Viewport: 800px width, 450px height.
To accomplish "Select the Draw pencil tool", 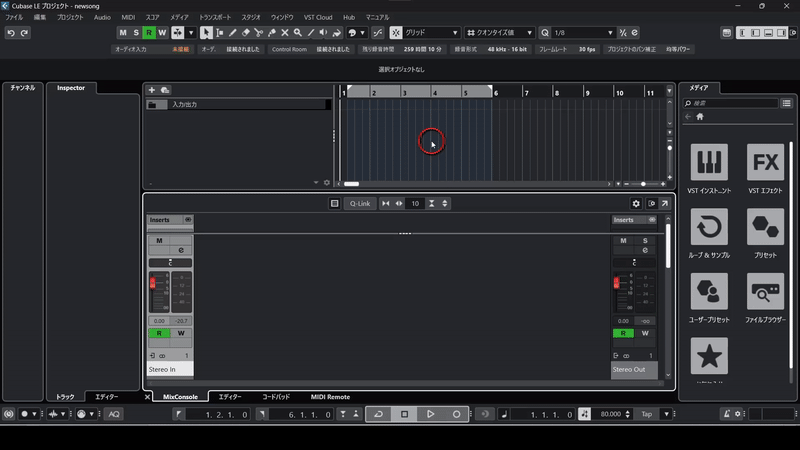I will [x=233, y=33].
